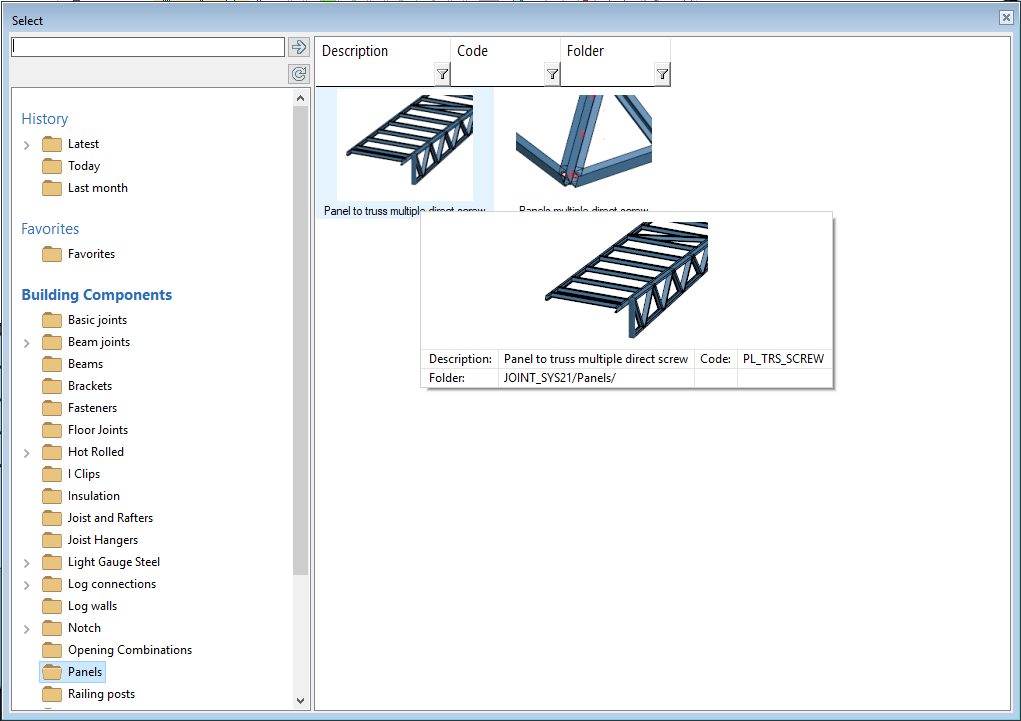The width and height of the screenshot is (1021, 721).
Task: Expand the Latest history folder
Action: pyautogui.click(x=27, y=145)
